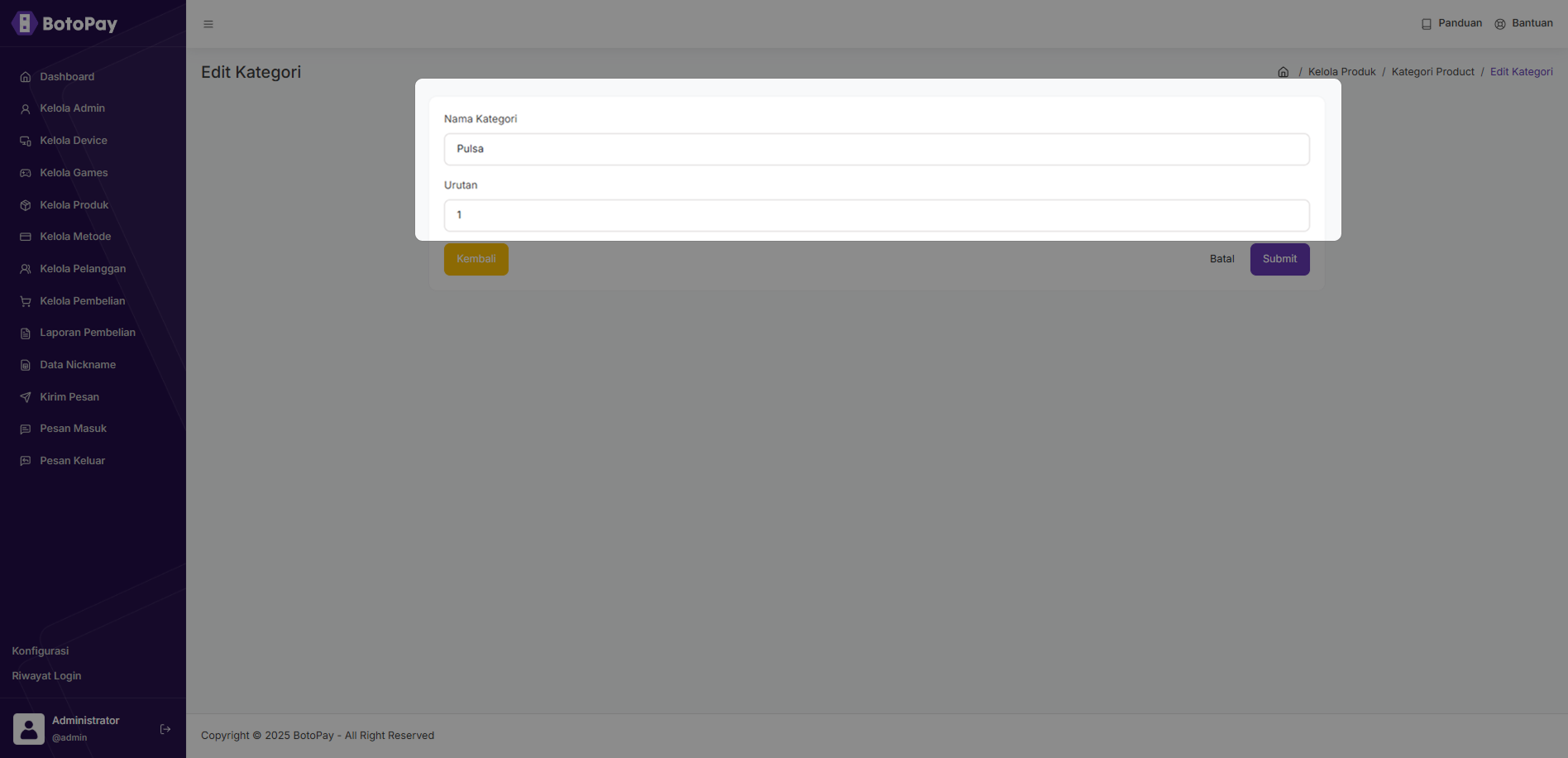The image size is (1568, 758).
Task: Click the Panduan book icon
Action: (1427, 24)
